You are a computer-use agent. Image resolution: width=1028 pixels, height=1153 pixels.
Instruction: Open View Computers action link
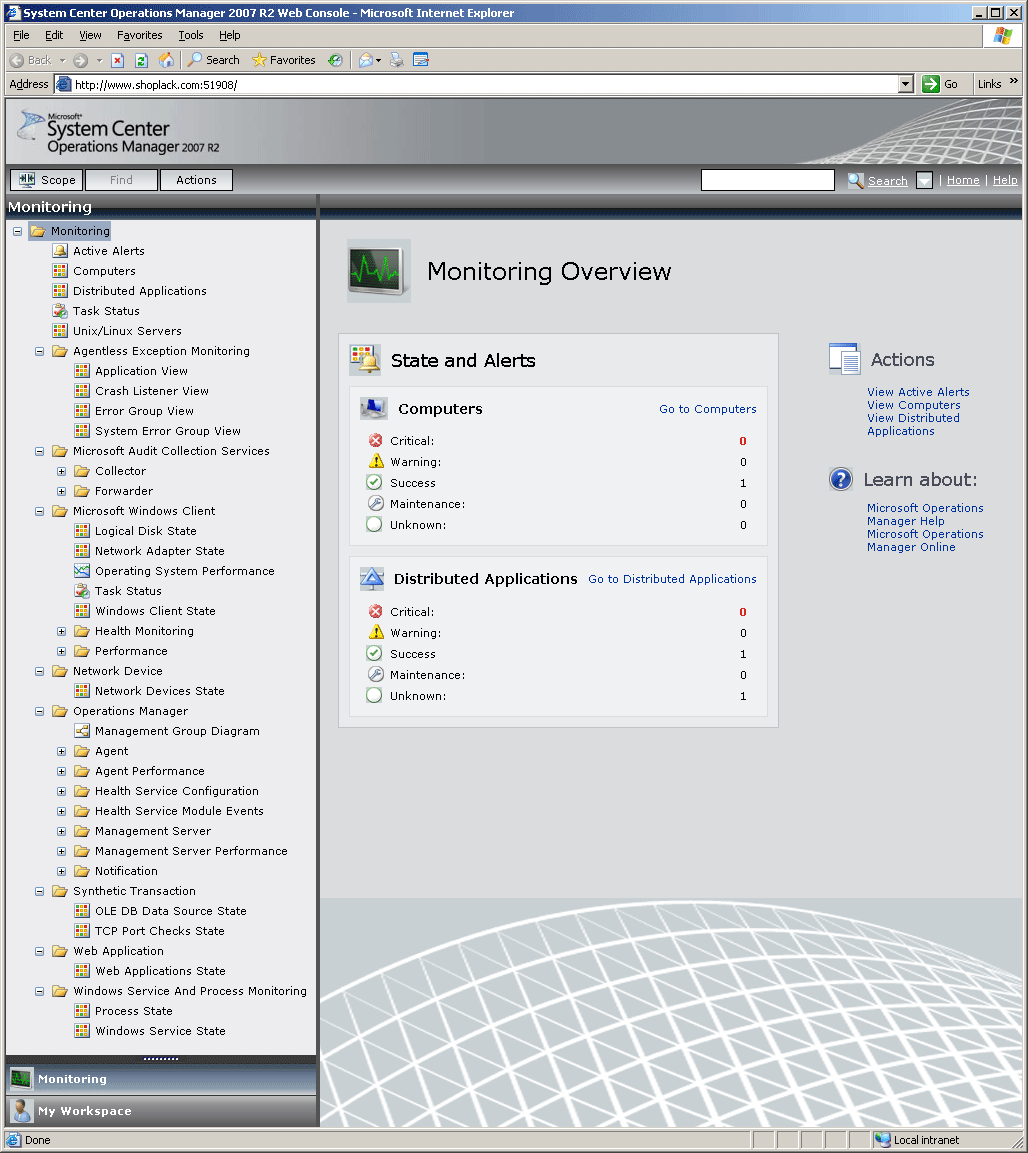(913, 405)
